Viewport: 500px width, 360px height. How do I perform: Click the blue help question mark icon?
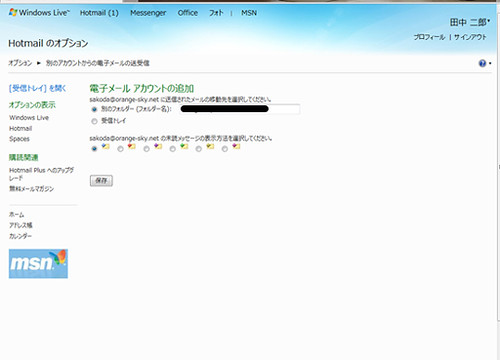[x=482, y=63]
